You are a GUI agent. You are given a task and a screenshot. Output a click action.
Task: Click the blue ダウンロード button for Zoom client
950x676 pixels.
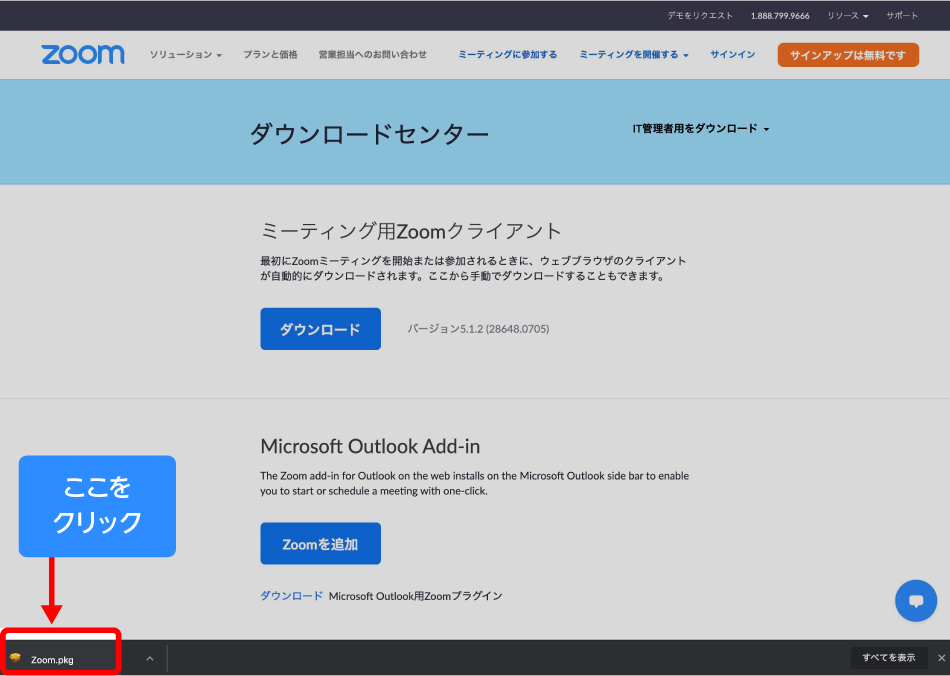click(x=321, y=329)
